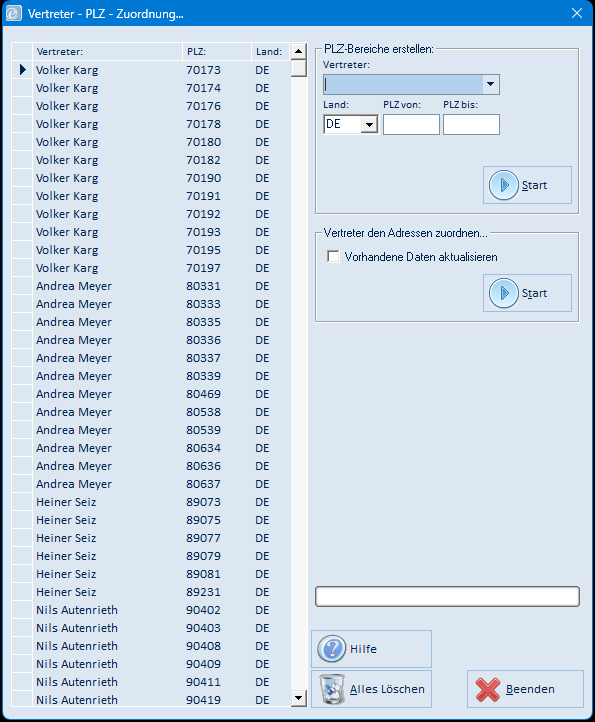The height and width of the screenshot is (722, 595).
Task: Click the PLZ bis input field
Action: coord(471,125)
